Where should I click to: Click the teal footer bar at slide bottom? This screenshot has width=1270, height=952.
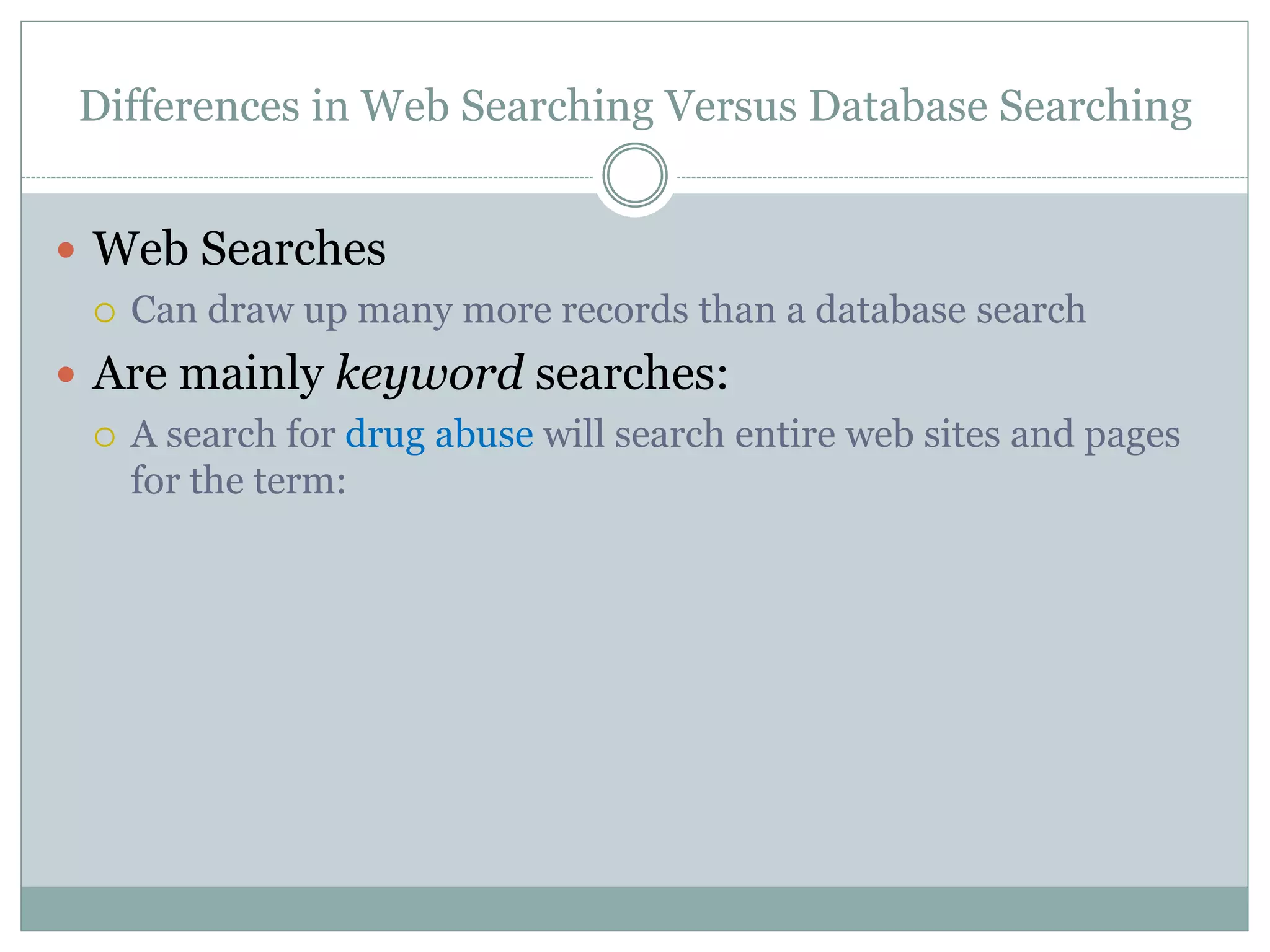[634, 907]
